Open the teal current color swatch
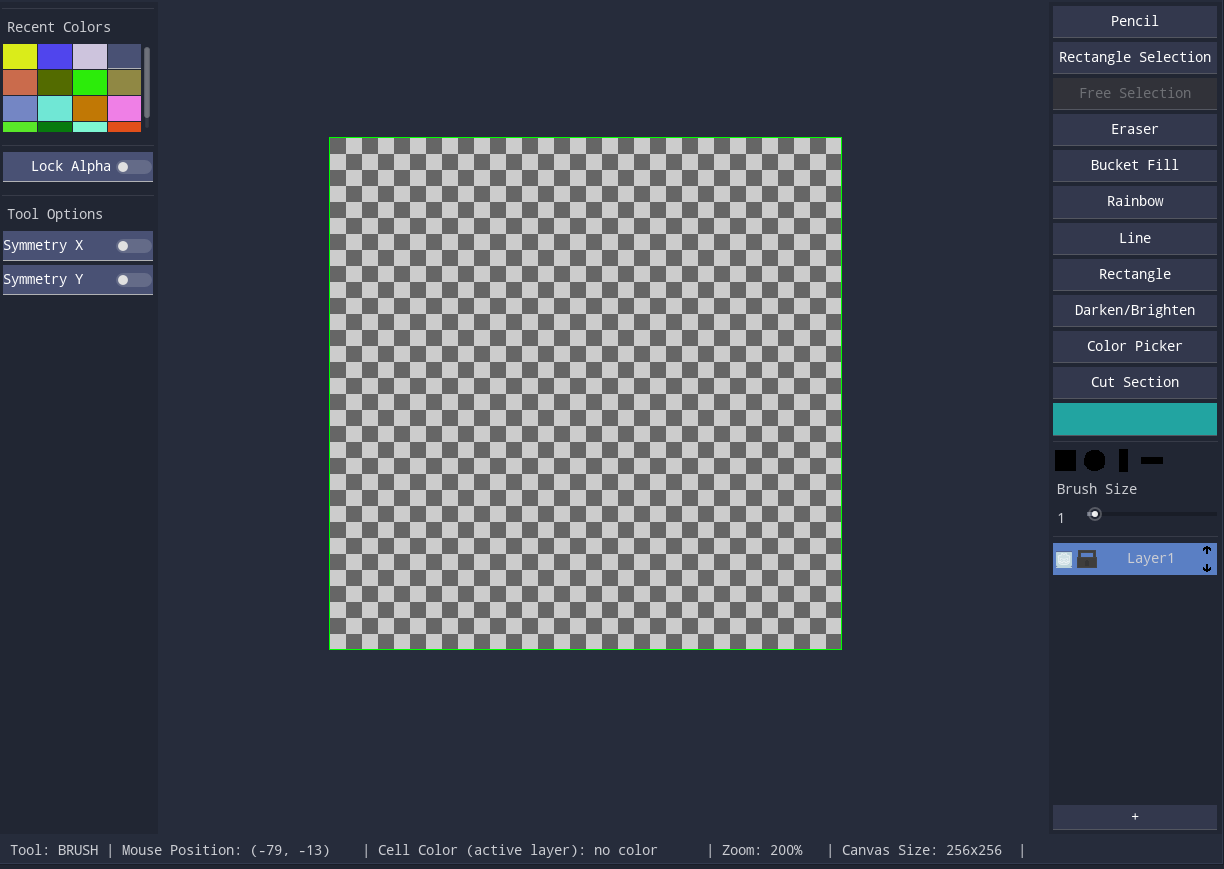 point(1134,420)
